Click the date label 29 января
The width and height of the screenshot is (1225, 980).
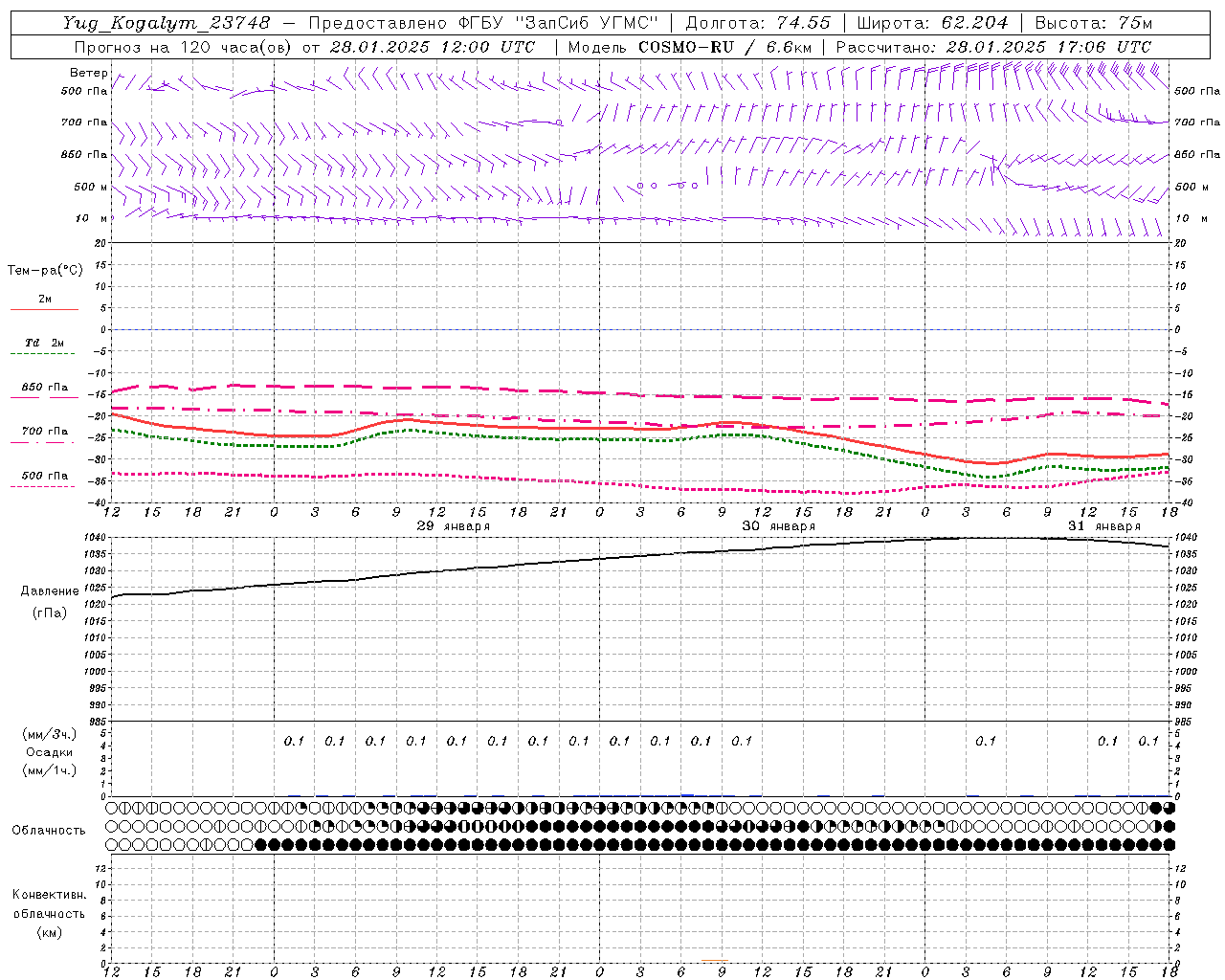pos(453,526)
